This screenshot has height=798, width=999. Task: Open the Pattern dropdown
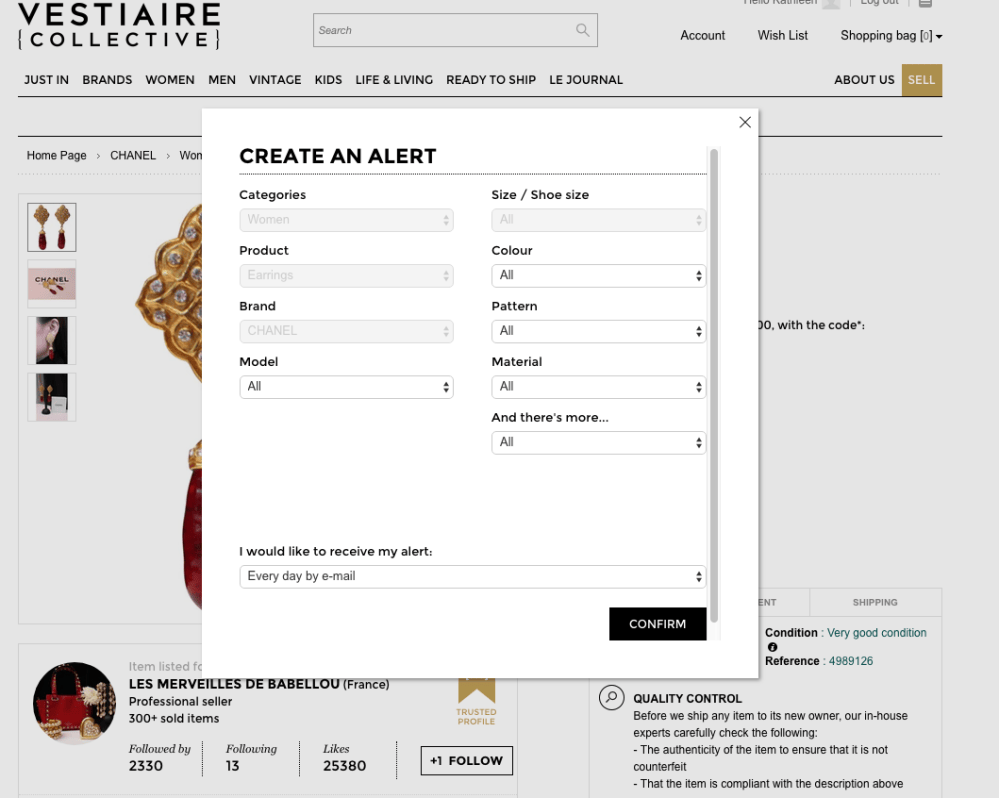pos(598,331)
